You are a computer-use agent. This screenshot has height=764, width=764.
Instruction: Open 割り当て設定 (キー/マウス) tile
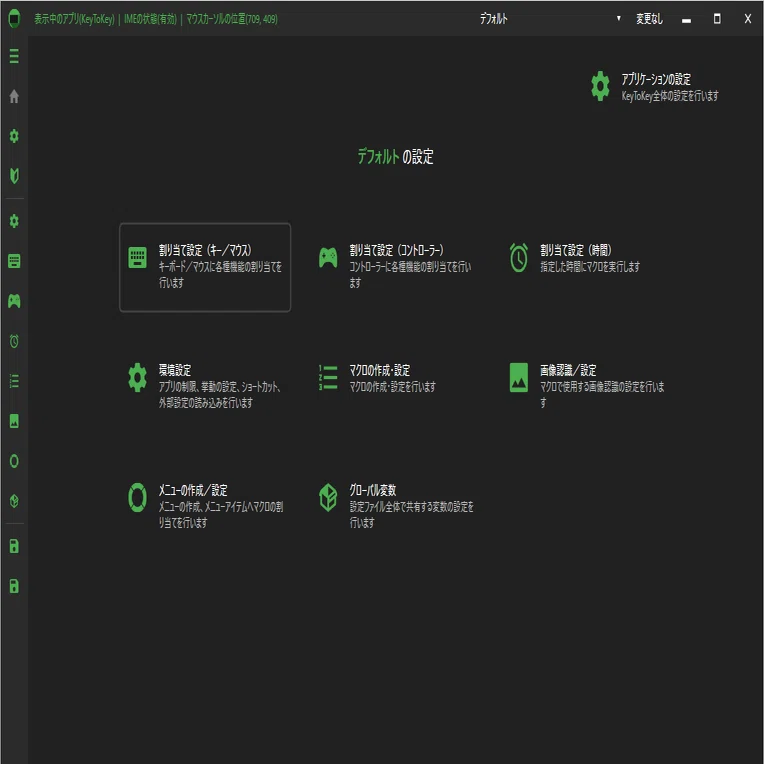[205, 267]
